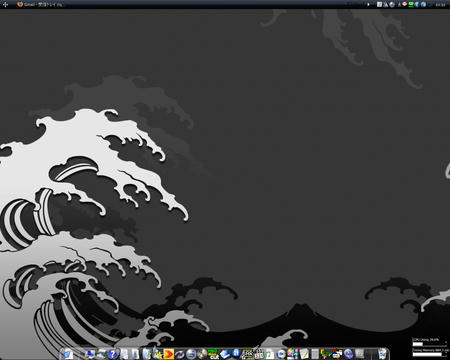This screenshot has height=360, width=450.
Task: Open the blue circular icon beside spreadsheet
Action: click(x=281, y=354)
